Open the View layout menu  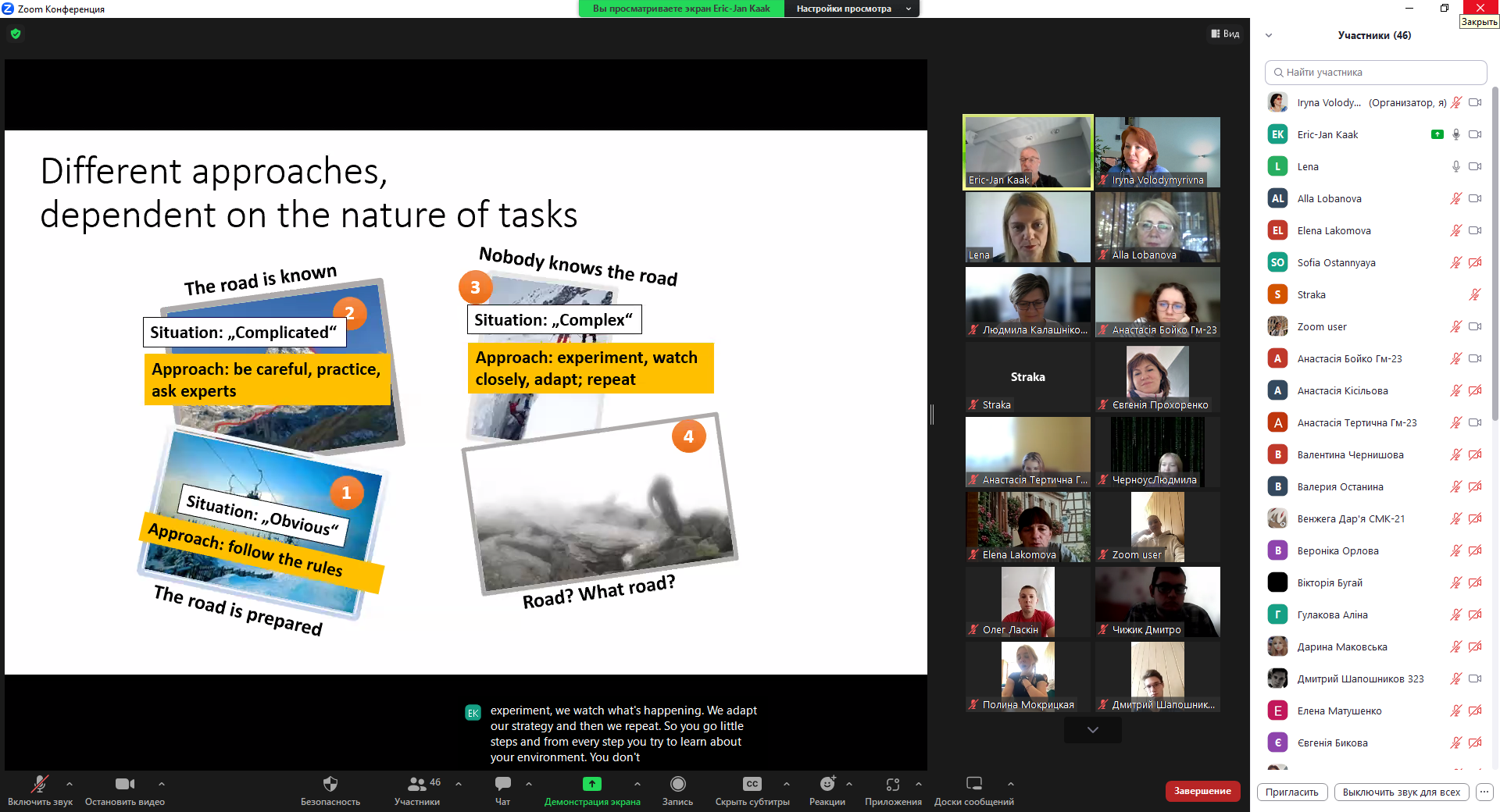pyautogui.click(x=1225, y=34)
